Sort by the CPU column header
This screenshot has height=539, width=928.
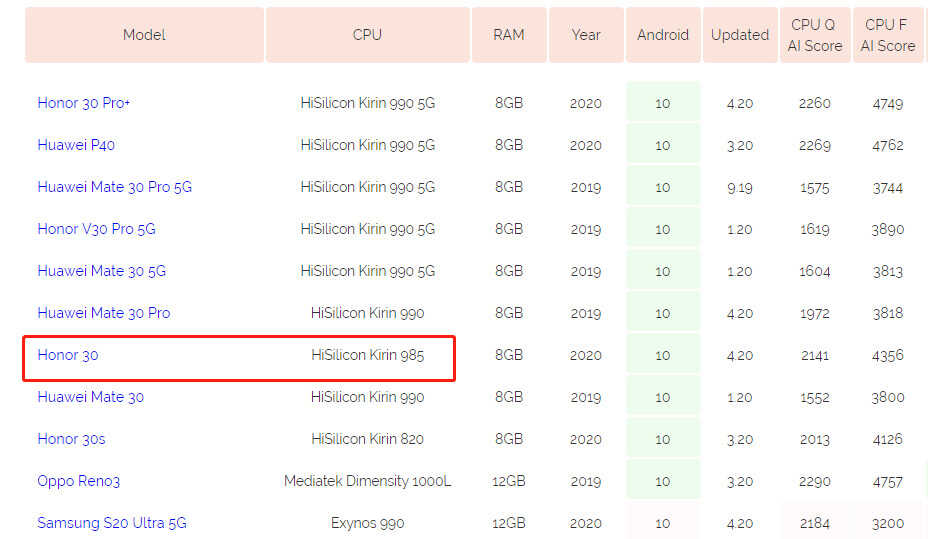click(x=368, y=35)
